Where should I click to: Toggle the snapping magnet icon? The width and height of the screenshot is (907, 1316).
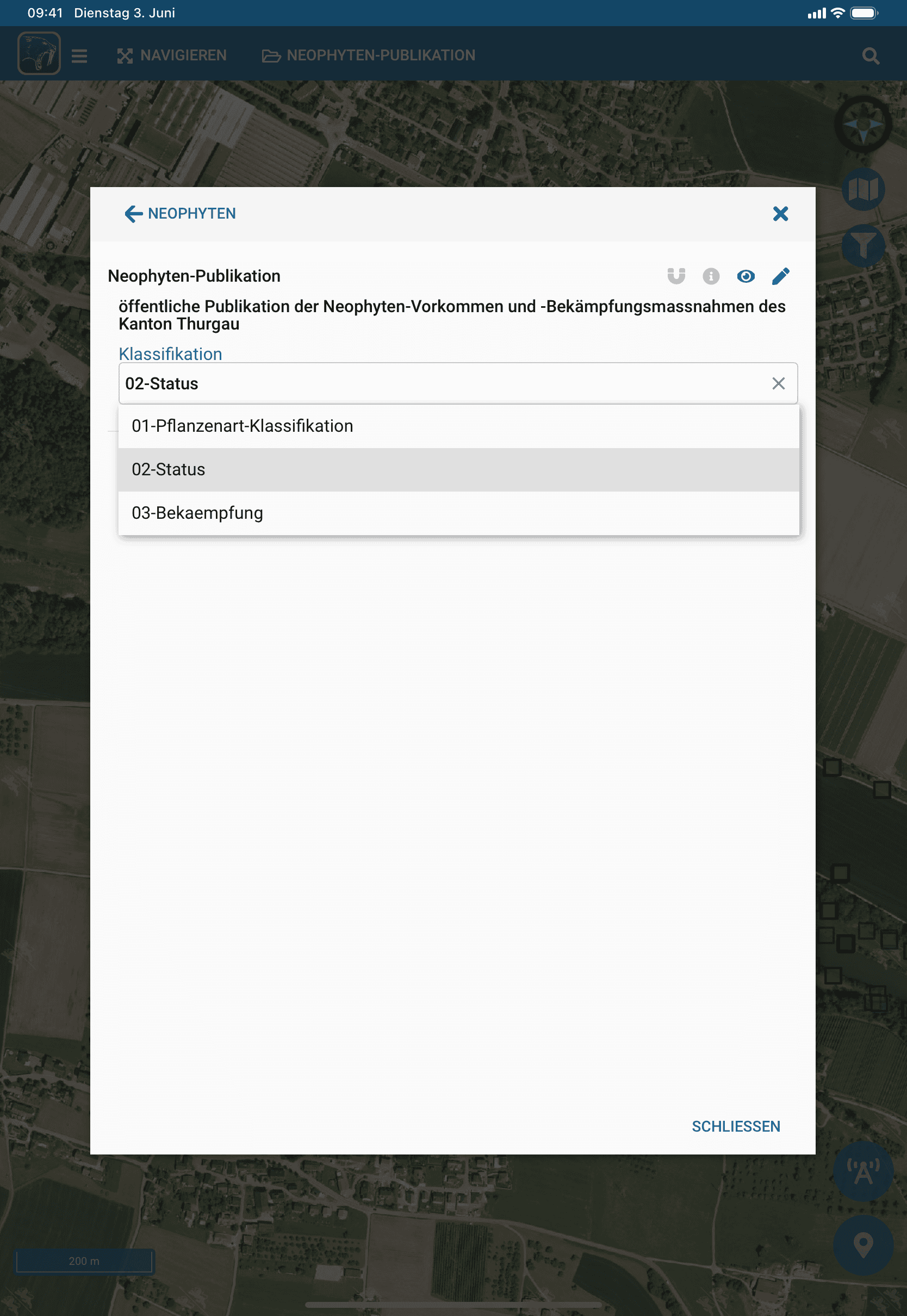676,276
